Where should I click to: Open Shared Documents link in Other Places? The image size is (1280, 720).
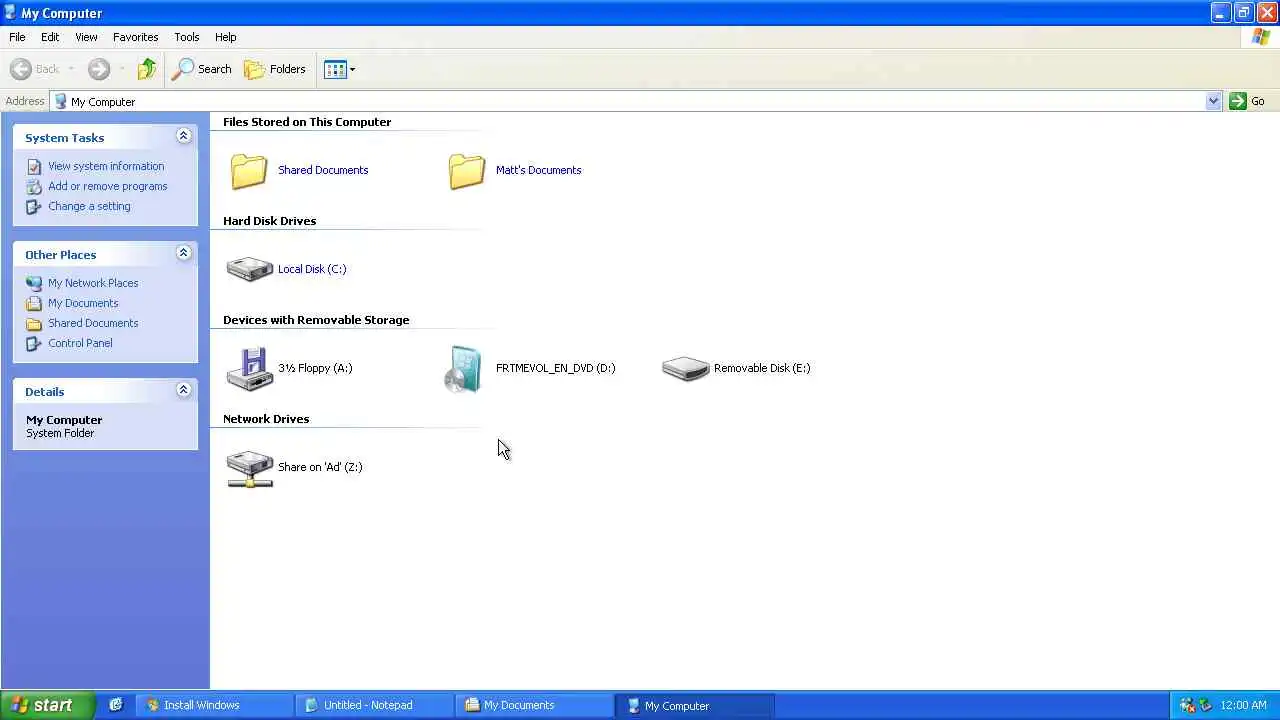click(x=93, y=323)
